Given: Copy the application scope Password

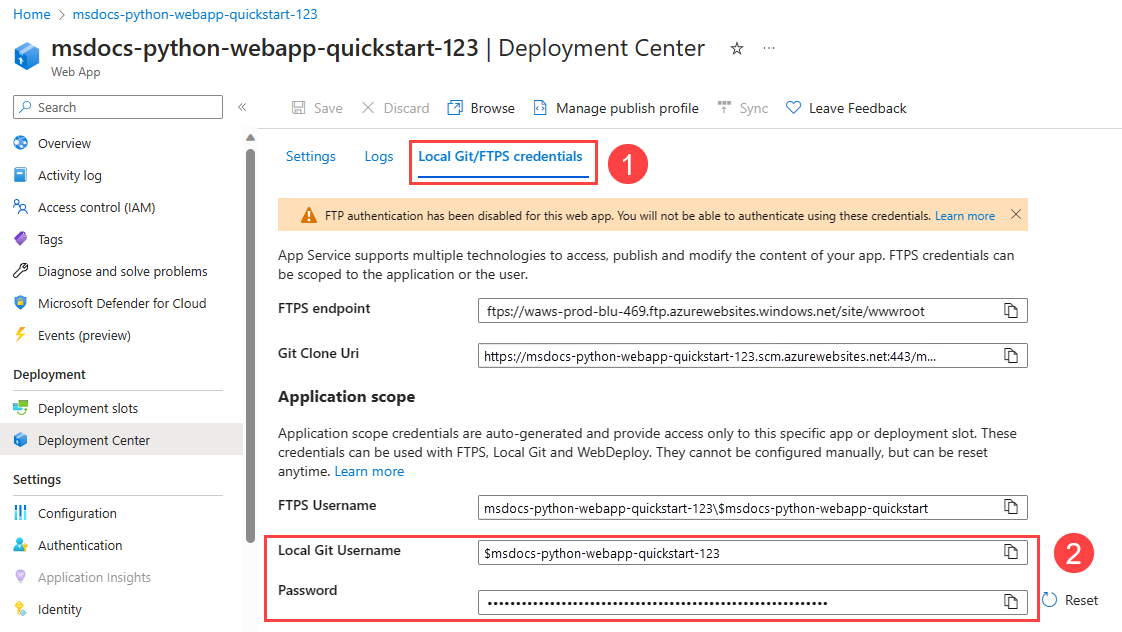Looking at the screenshot, I should (1011, 601).
